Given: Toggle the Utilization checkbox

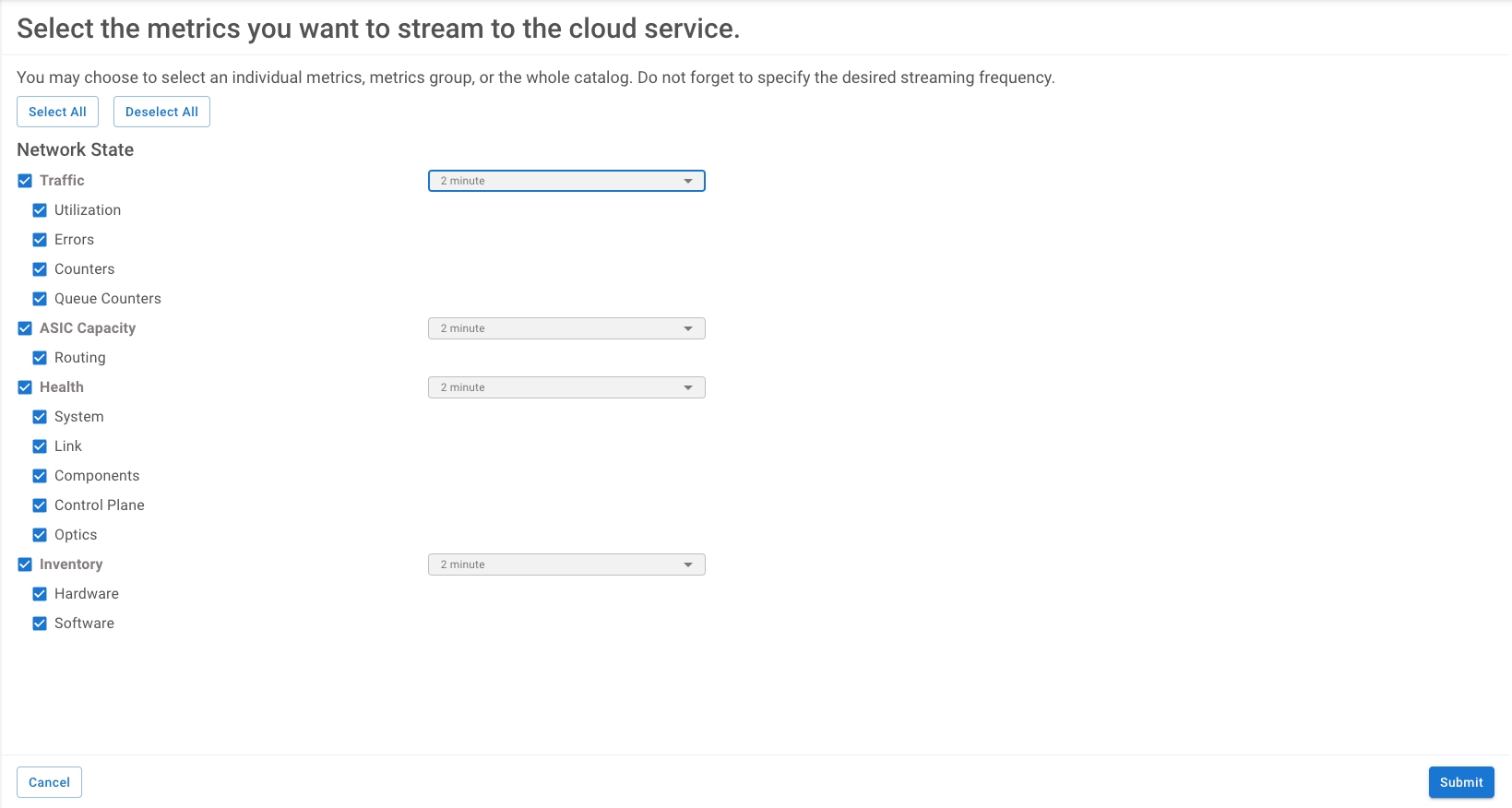Looking at the screenshot, I should [x=40, y=210].
